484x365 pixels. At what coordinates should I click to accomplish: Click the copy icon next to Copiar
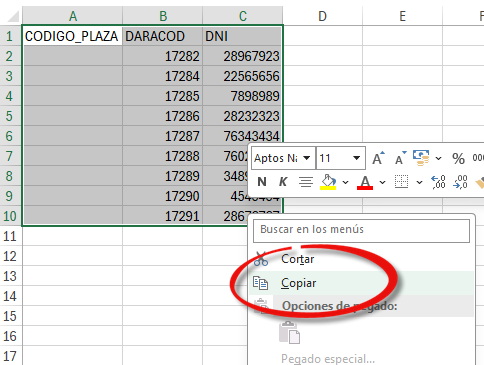pyautogui.click(x=260, y=283)
